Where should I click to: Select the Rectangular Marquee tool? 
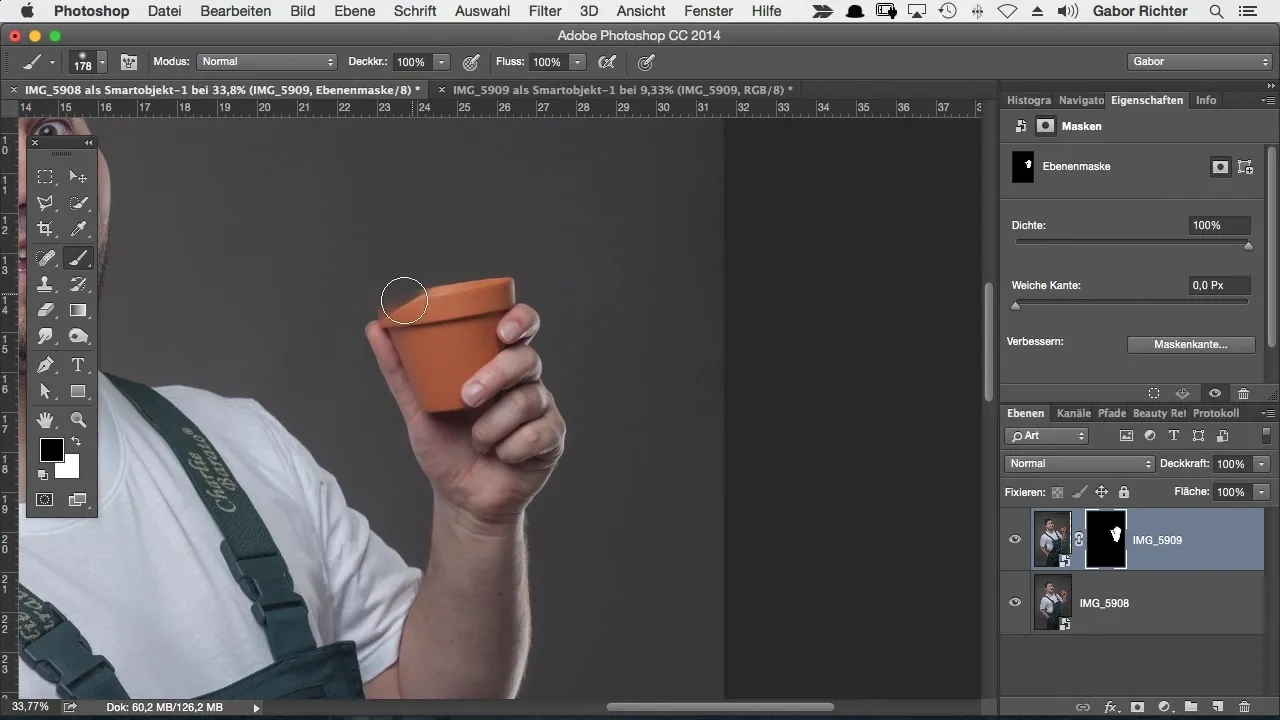[x=45, y=177]
